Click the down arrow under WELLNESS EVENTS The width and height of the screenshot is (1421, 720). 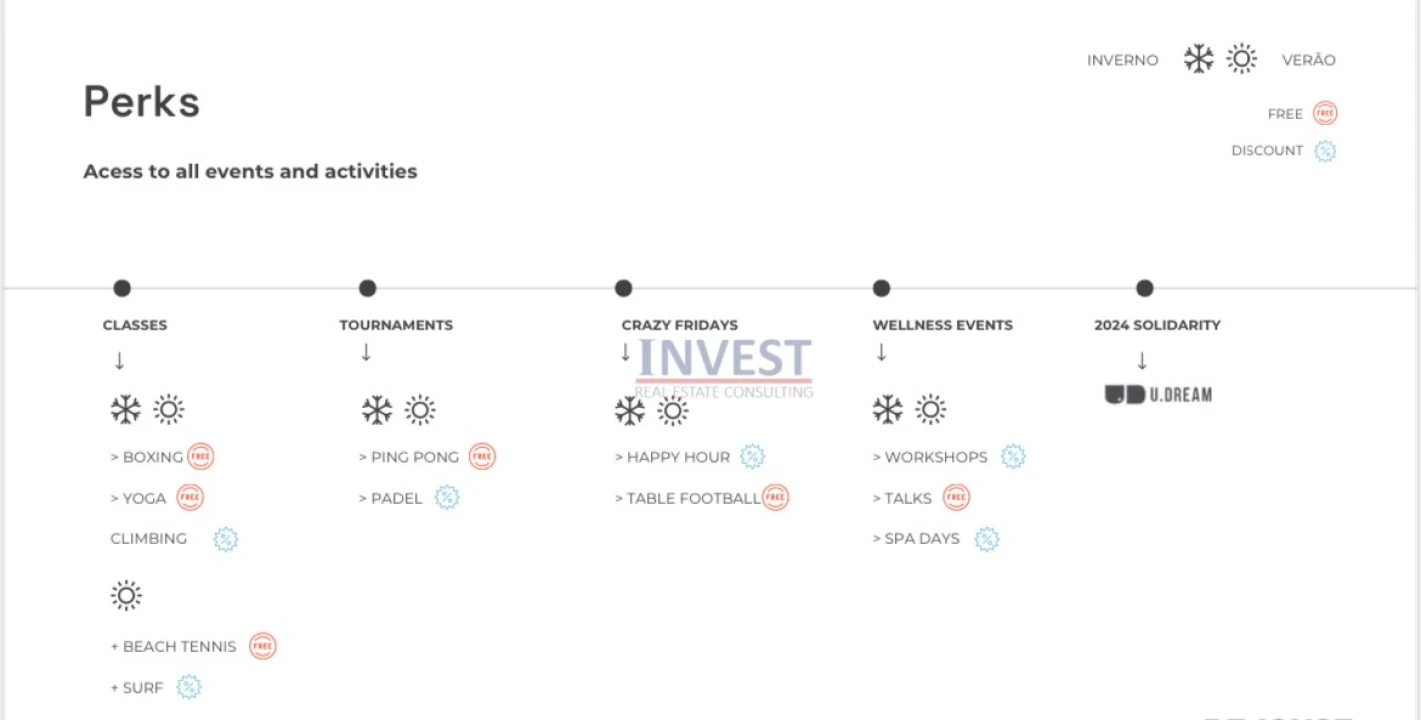[x=881, y=353]
